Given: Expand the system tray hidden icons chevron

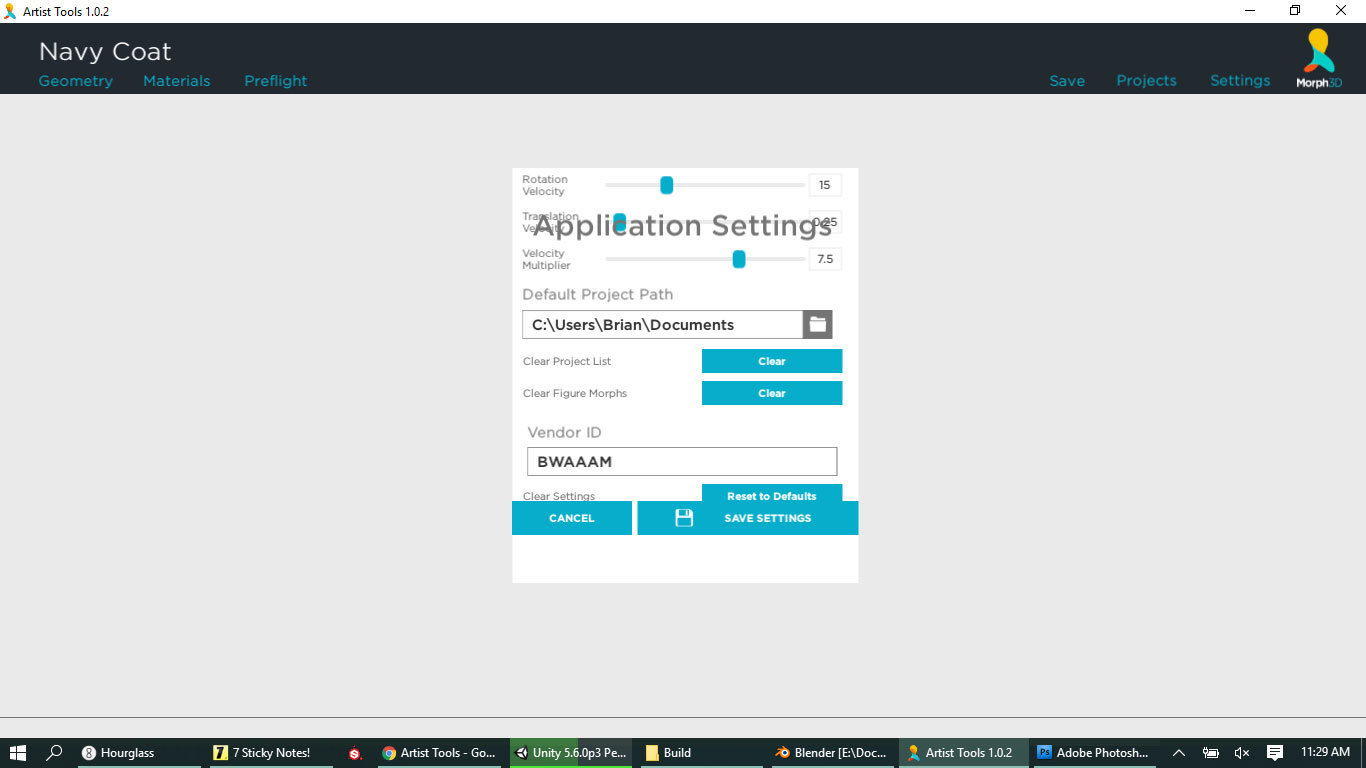Looking at the screenshot, I should coord(1179,753).
